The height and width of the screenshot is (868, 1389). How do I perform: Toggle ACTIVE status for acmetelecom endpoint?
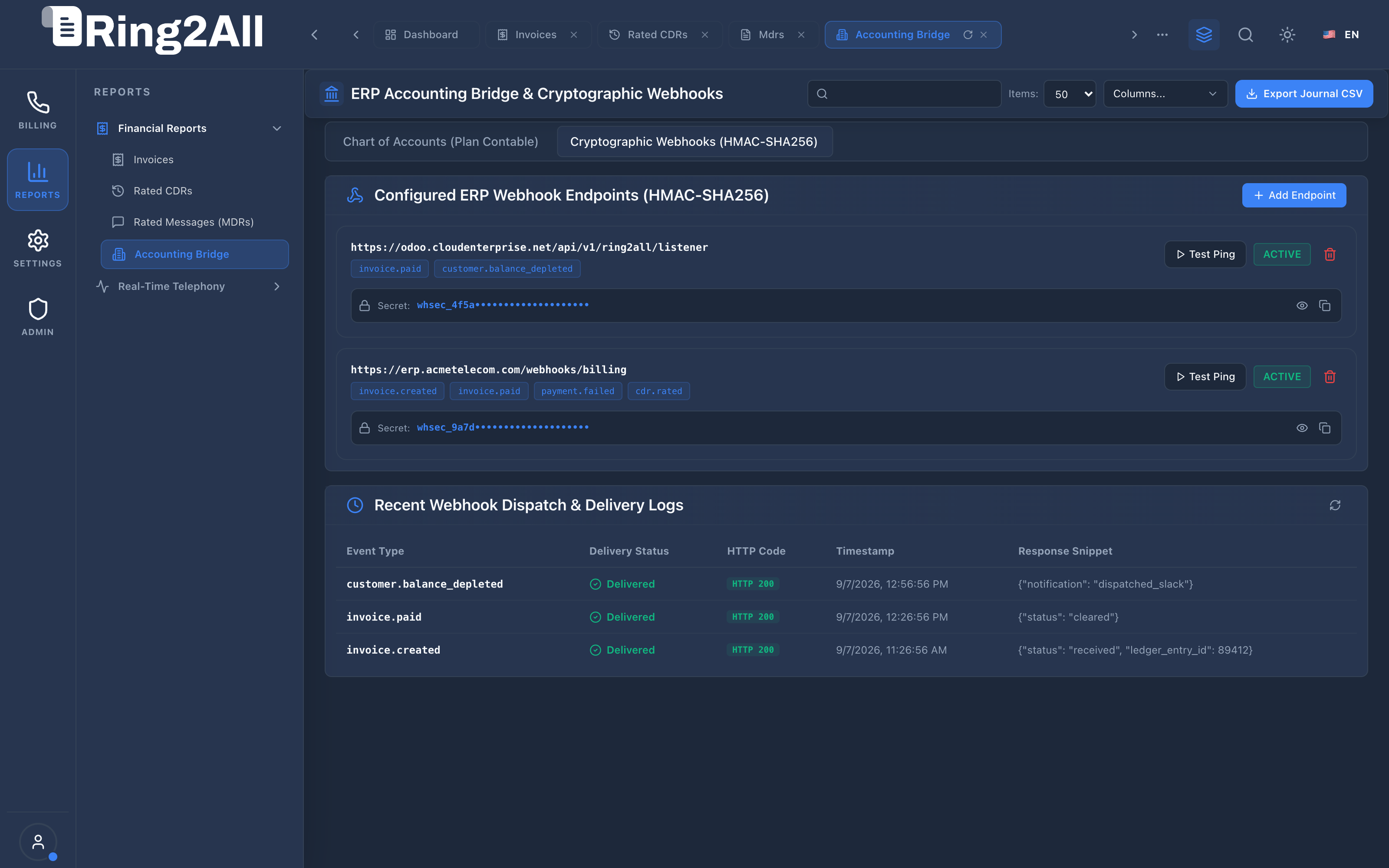pyautogui.click(x=1282, y=377)
